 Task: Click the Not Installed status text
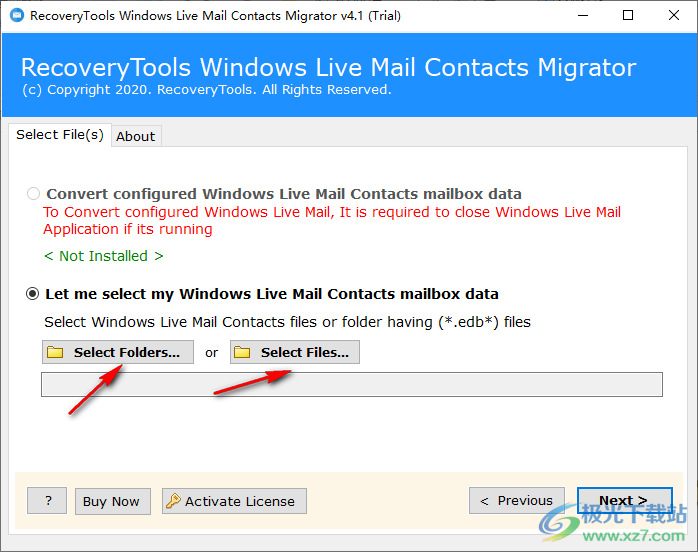tap(104, 256)
